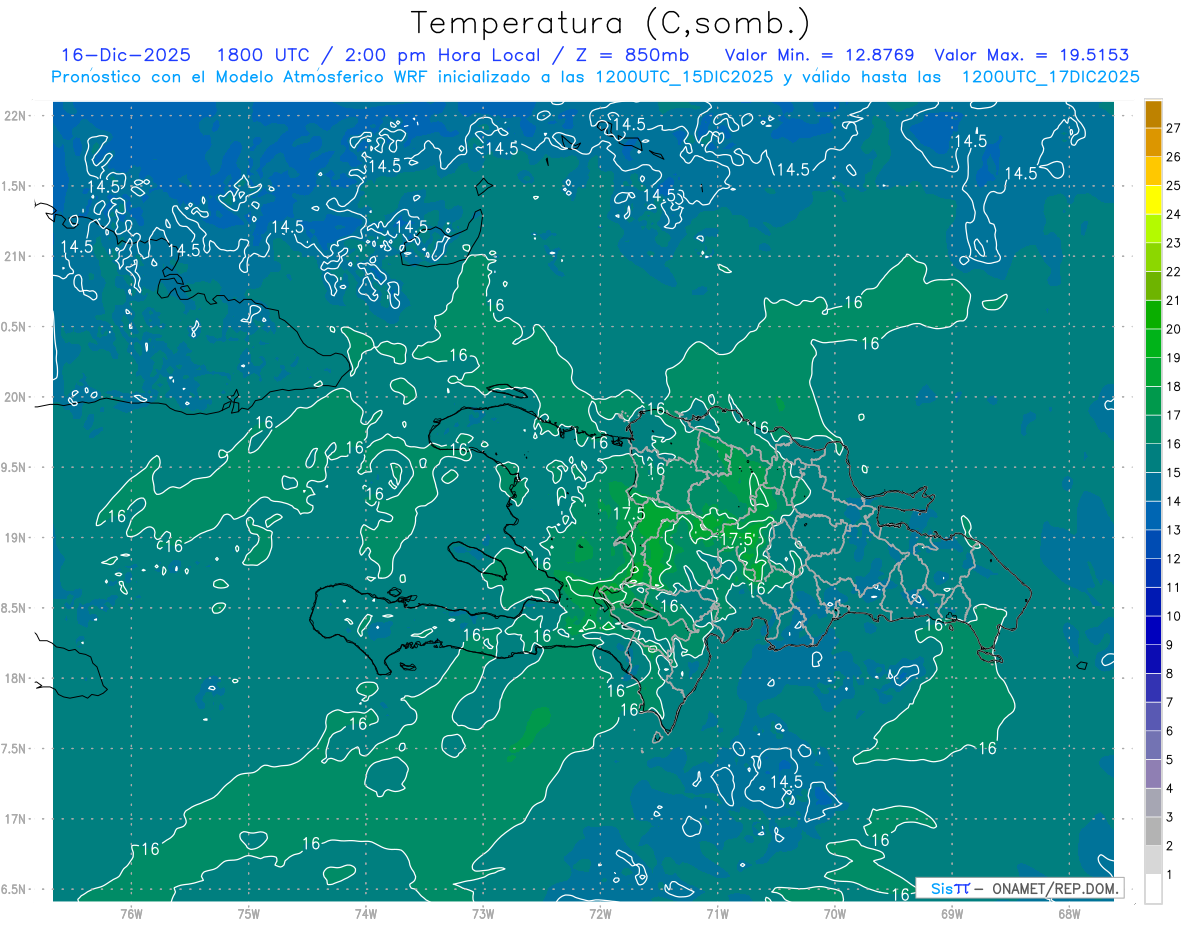Click longitude label '73W'

coord(483,914)
